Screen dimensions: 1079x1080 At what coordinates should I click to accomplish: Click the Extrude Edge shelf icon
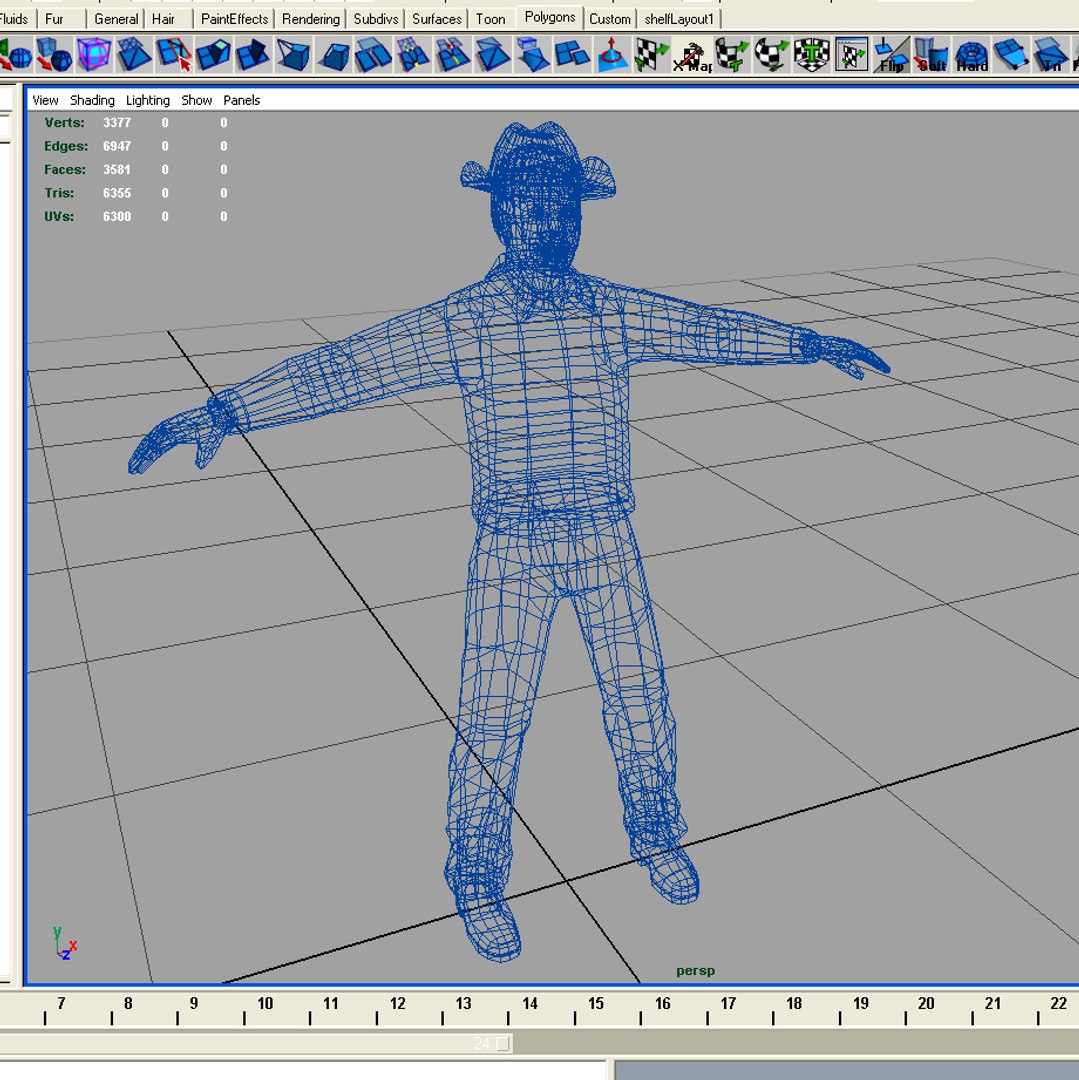[253, 55]
